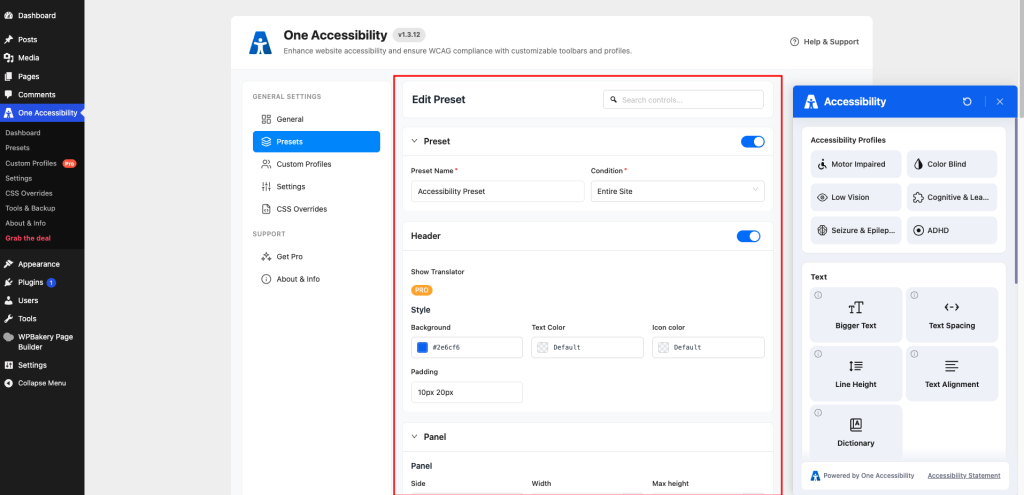Select the Cognitive & Learning puzzle profile
This screenshot has height=495, width=1024.
click(952, 197)
